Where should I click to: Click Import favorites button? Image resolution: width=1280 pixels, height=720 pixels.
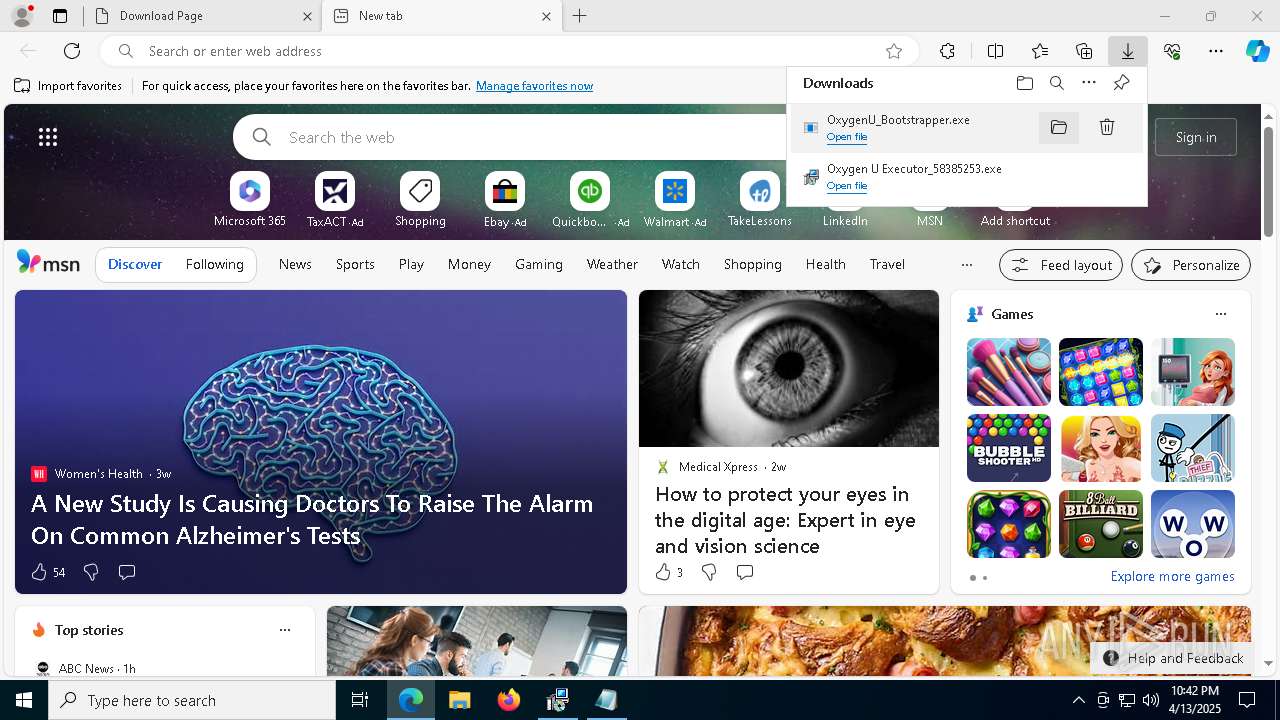coord(68,86)
